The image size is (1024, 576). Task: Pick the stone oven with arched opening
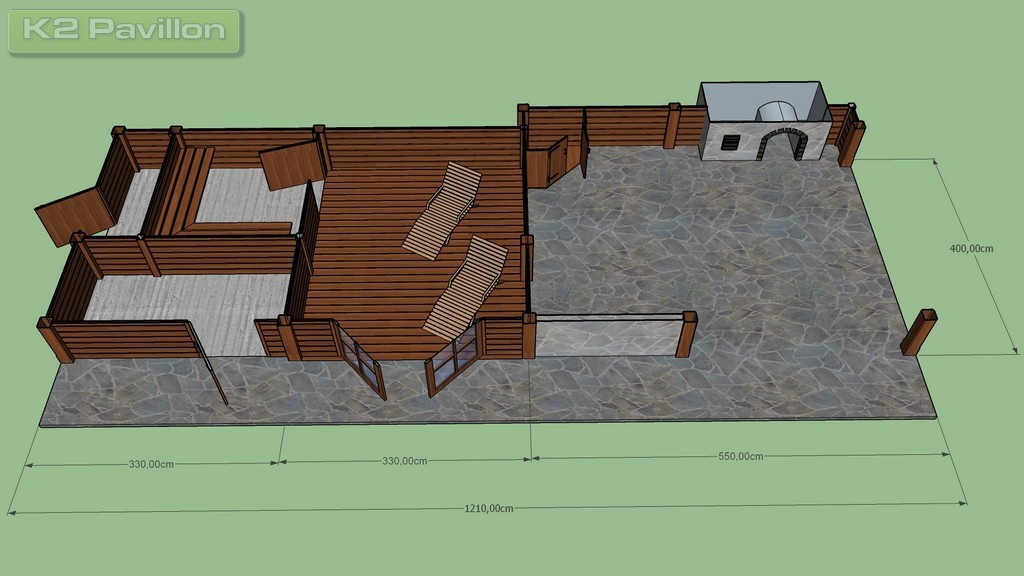pos(764,121)
